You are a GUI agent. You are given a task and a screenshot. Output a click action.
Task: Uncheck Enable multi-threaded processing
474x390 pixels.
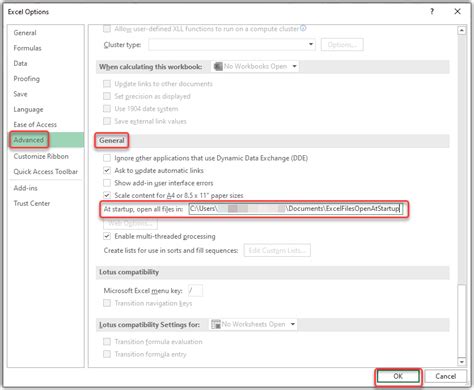(x=107, y=236)
